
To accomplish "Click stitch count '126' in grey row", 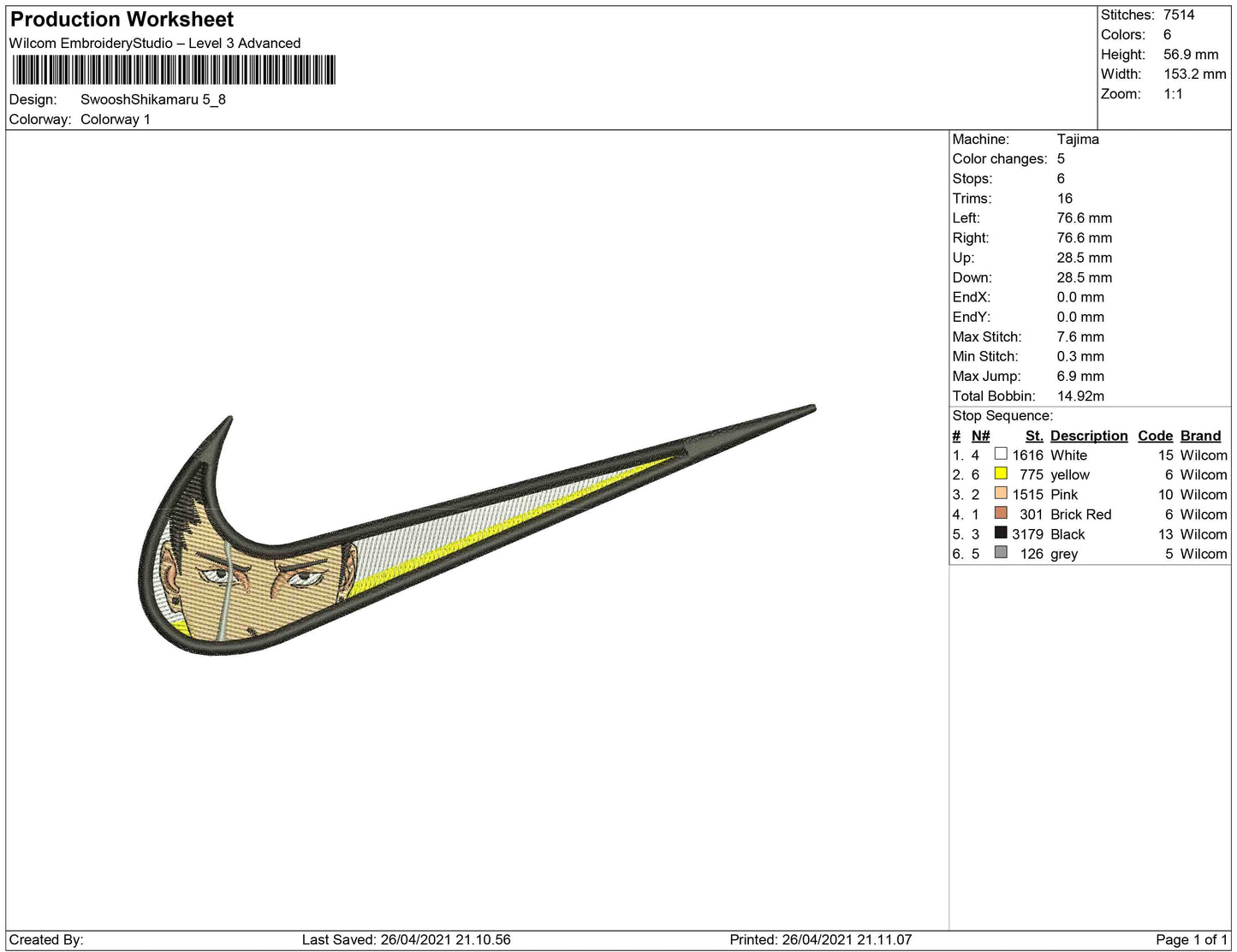I will point(1032,554).
